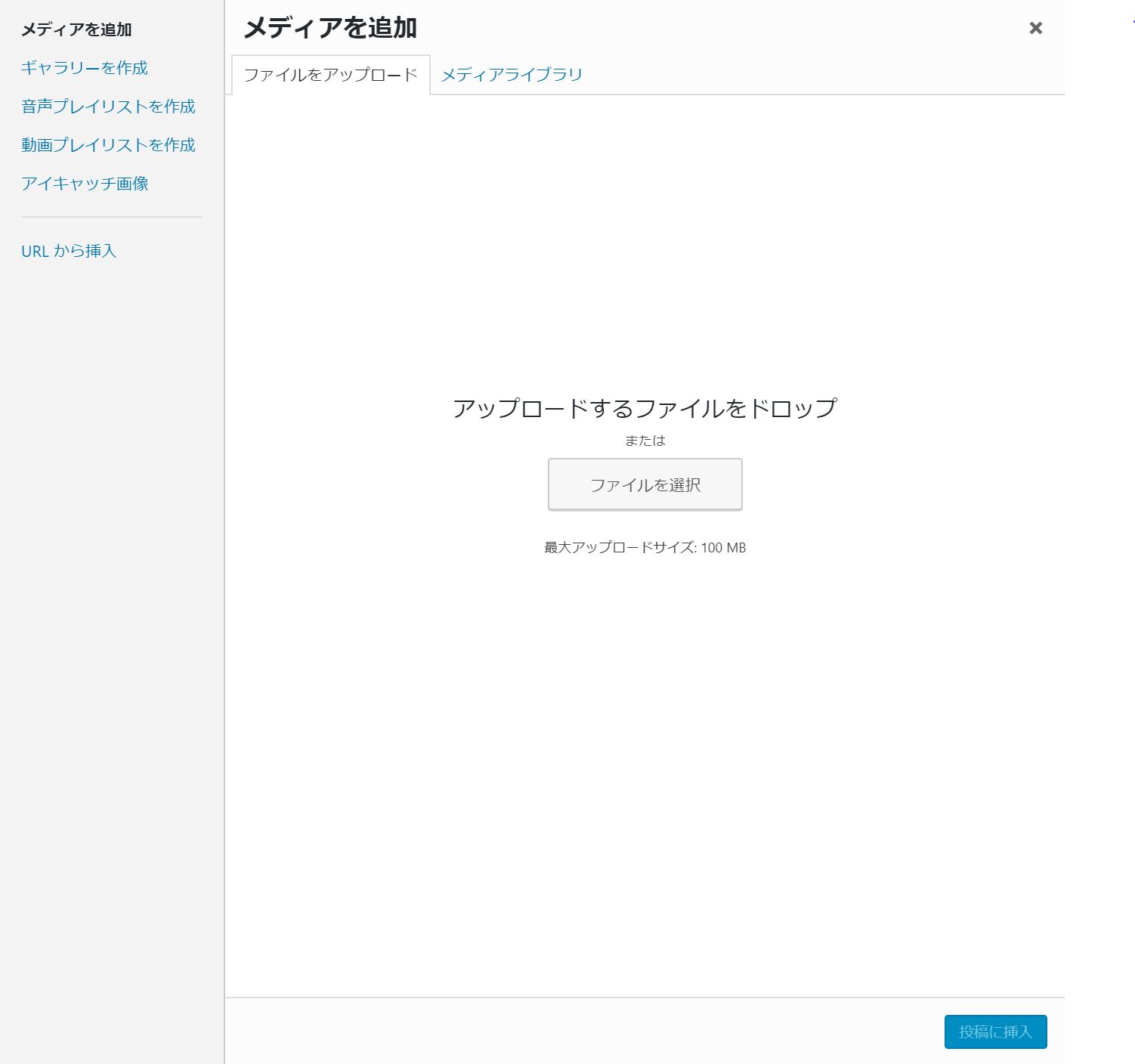The height and width of the screenshot is (1064, 1135).
Task: Click the 最大アップロードサイズ: 100 MB text
Action: (645, 548)
